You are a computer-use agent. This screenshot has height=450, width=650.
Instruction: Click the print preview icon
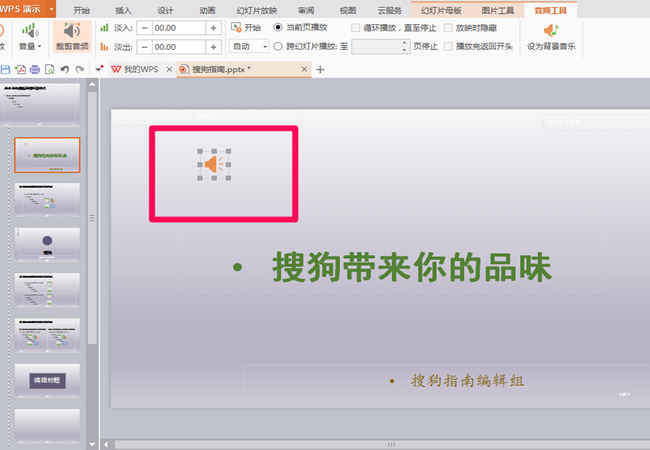(50, 69)
